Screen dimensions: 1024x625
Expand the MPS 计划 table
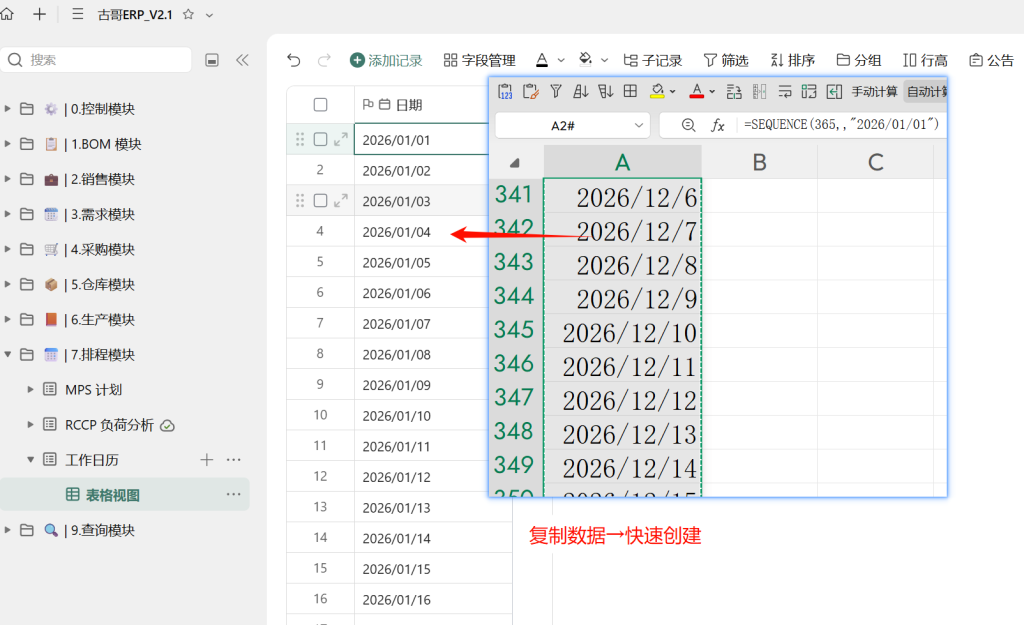[x=30, y=390]
